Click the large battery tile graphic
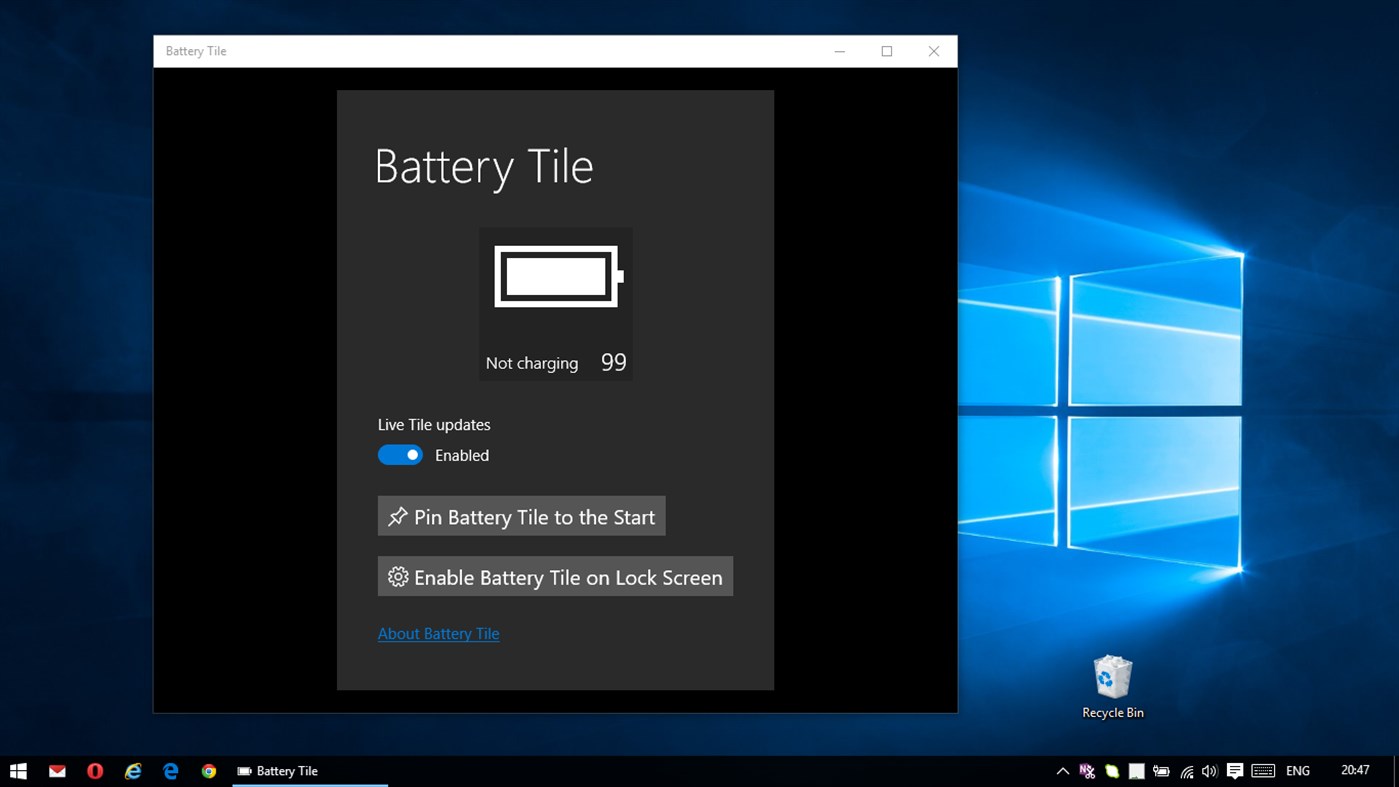This screenshot has width=1399, height=787. click(x=555, y=303)
